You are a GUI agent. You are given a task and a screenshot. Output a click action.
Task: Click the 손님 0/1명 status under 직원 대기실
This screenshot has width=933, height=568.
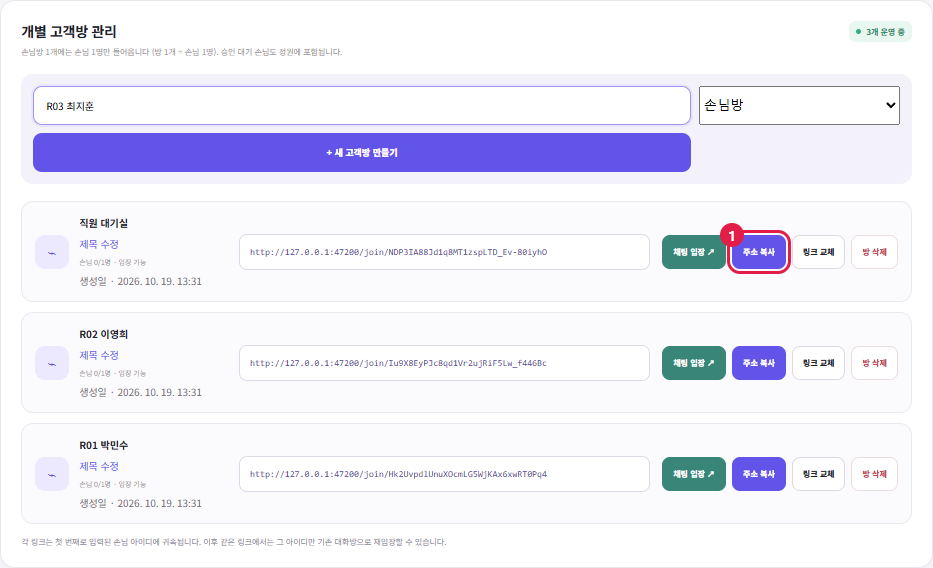tap(112, 262)
